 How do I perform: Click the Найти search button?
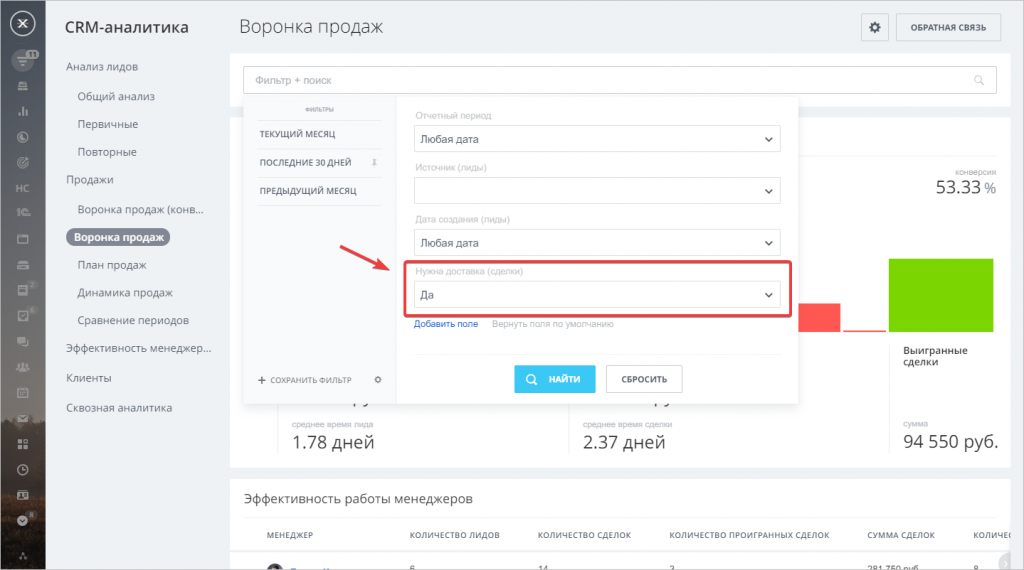click(x=554, y=379)
